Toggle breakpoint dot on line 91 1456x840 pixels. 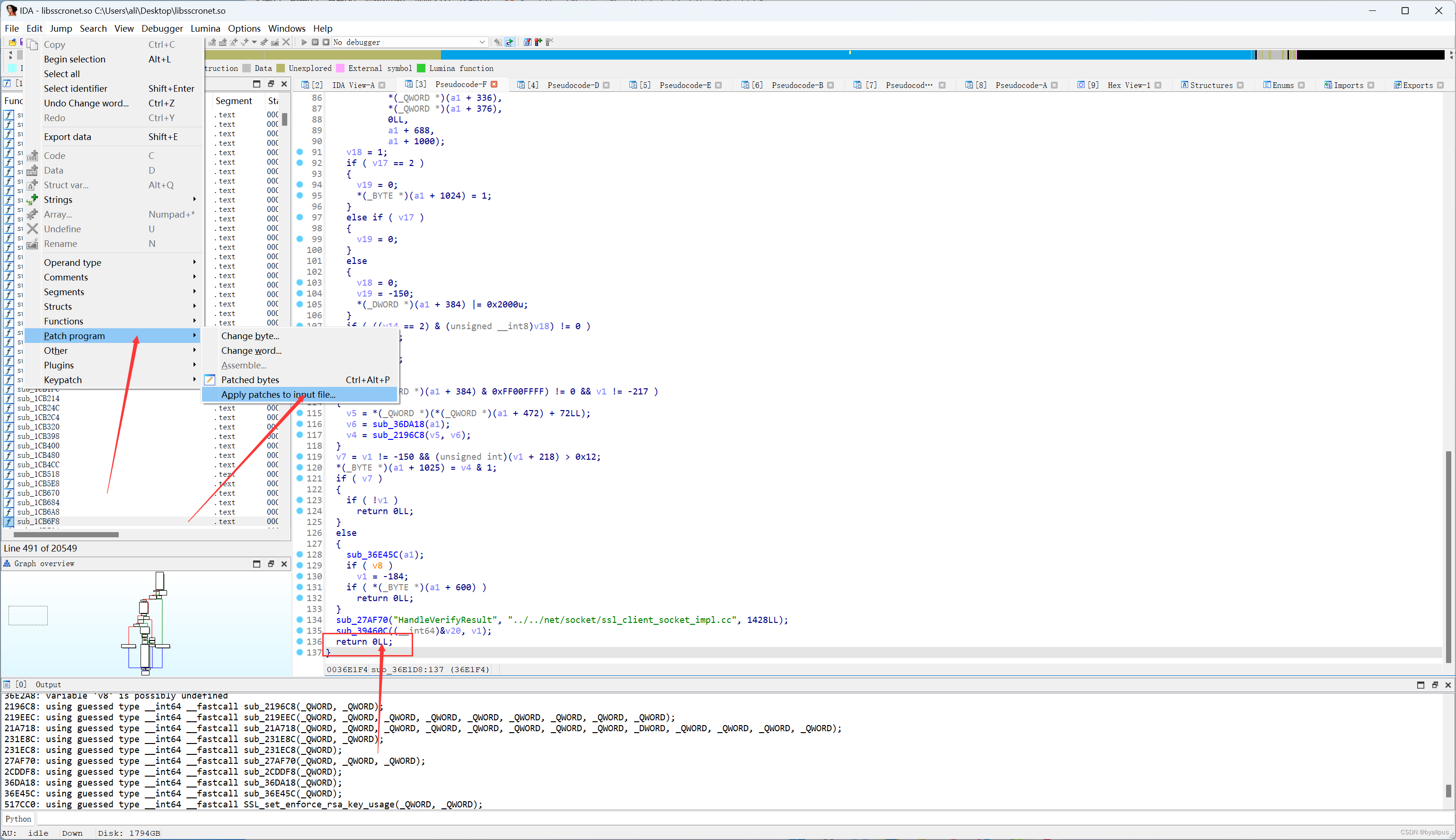[x=300, y=152]
